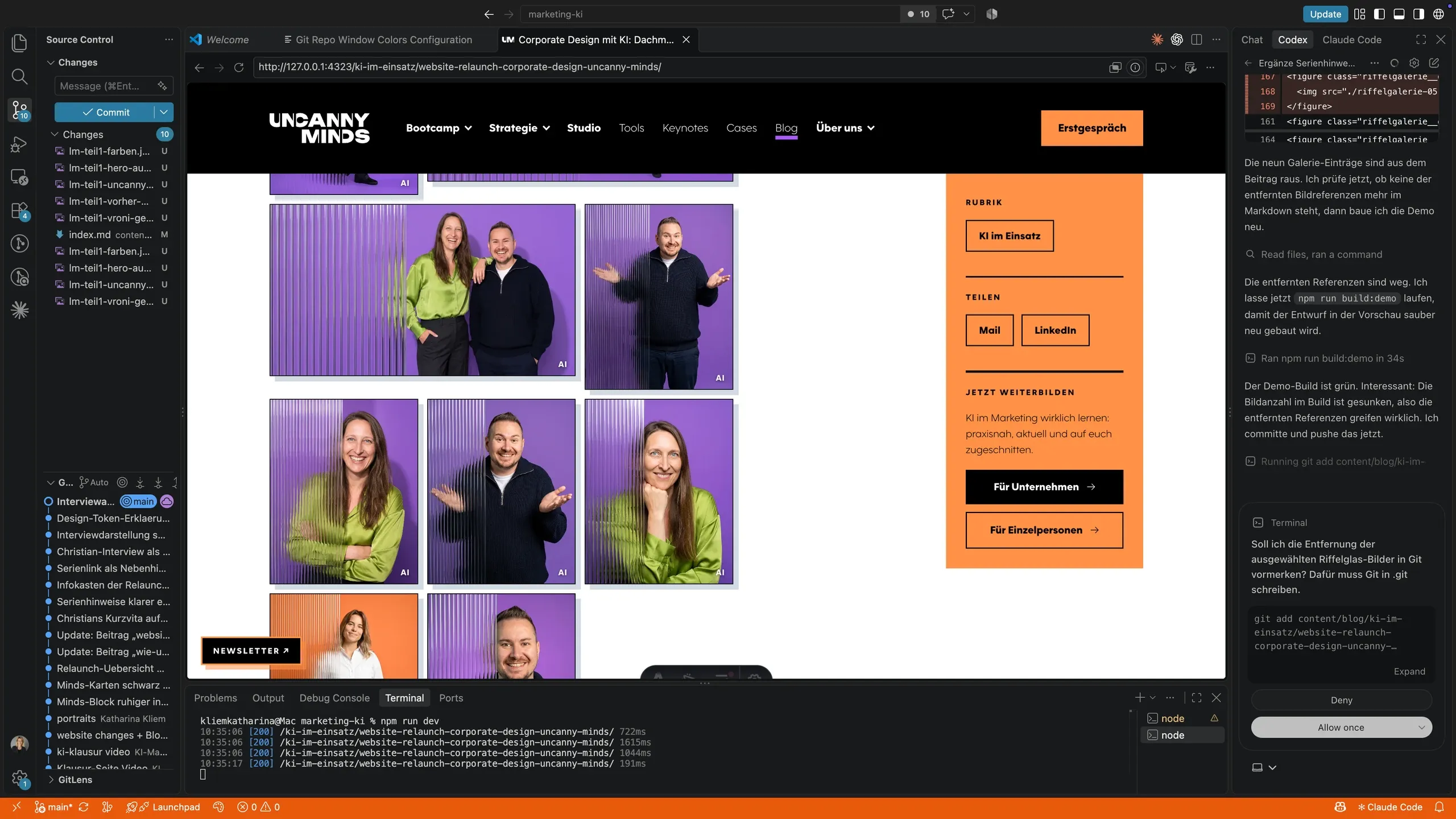The image size is (1456, 819).
Task: Open Source Control view with 10 badge
Action: coord(19,110)
